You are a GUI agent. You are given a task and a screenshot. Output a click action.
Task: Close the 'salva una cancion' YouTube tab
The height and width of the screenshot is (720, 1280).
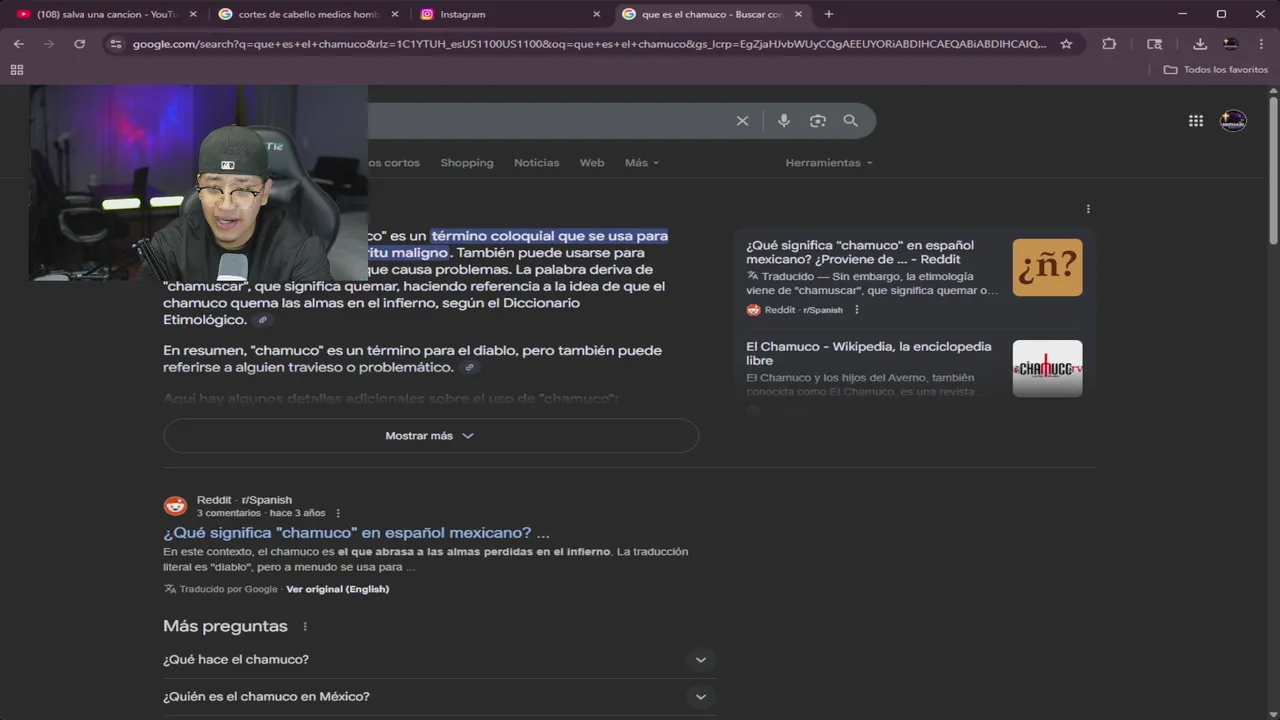coord(193,14)
